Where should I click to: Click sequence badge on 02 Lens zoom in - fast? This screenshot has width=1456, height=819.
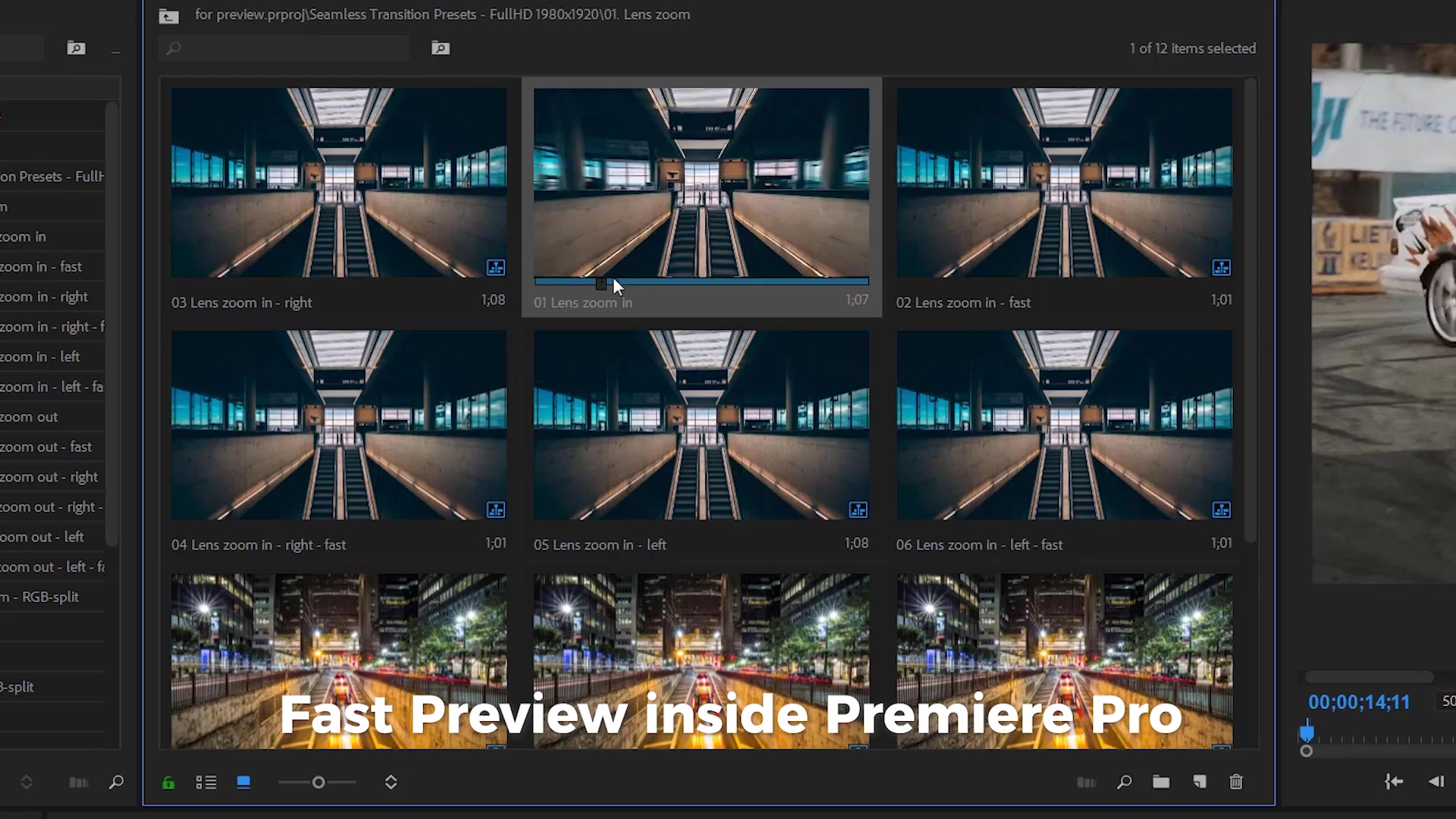coord(1221,268)
